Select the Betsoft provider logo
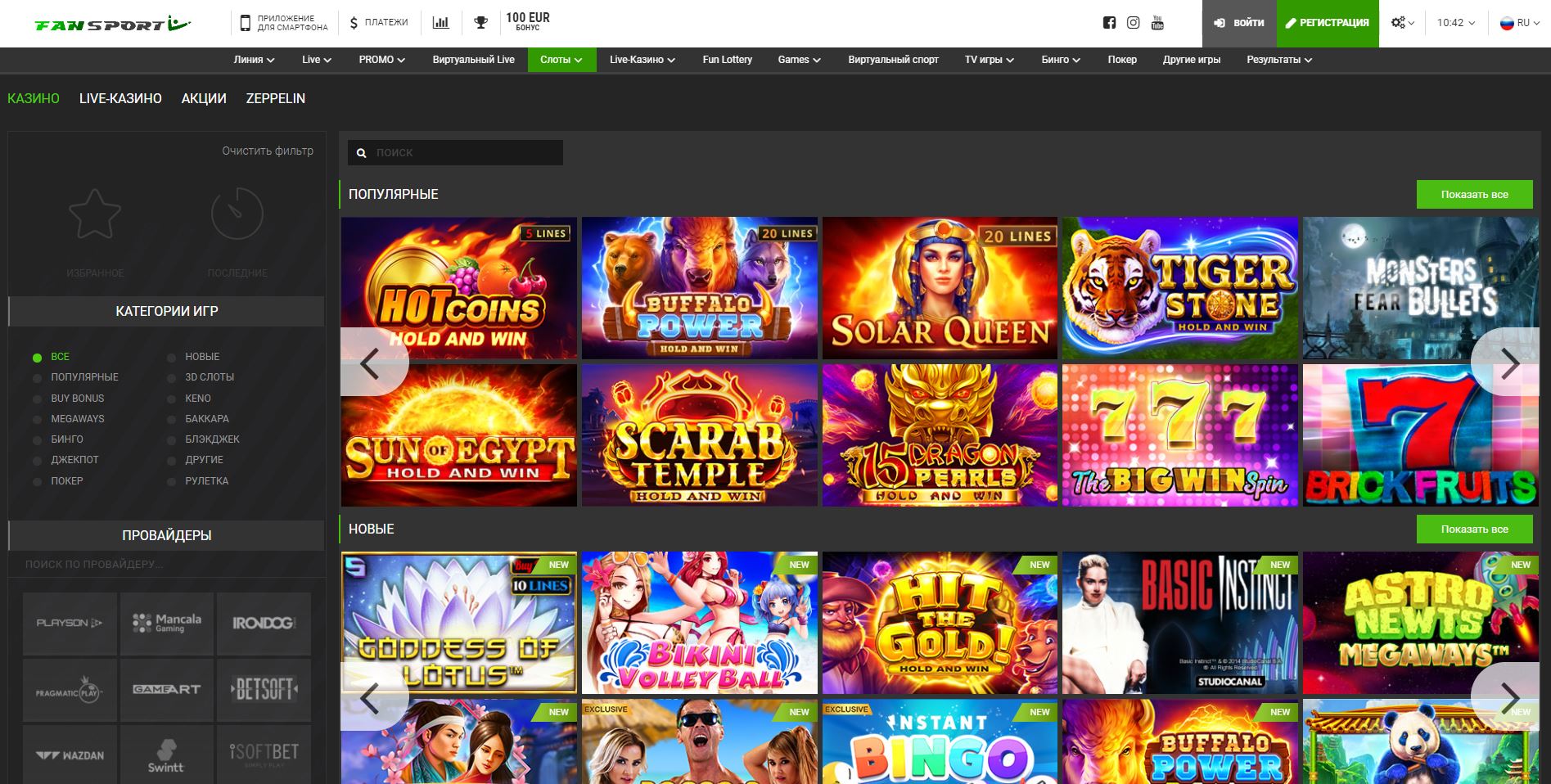Image resolution: width=1551 pixels, height=784 pixels. pos(264,690)
